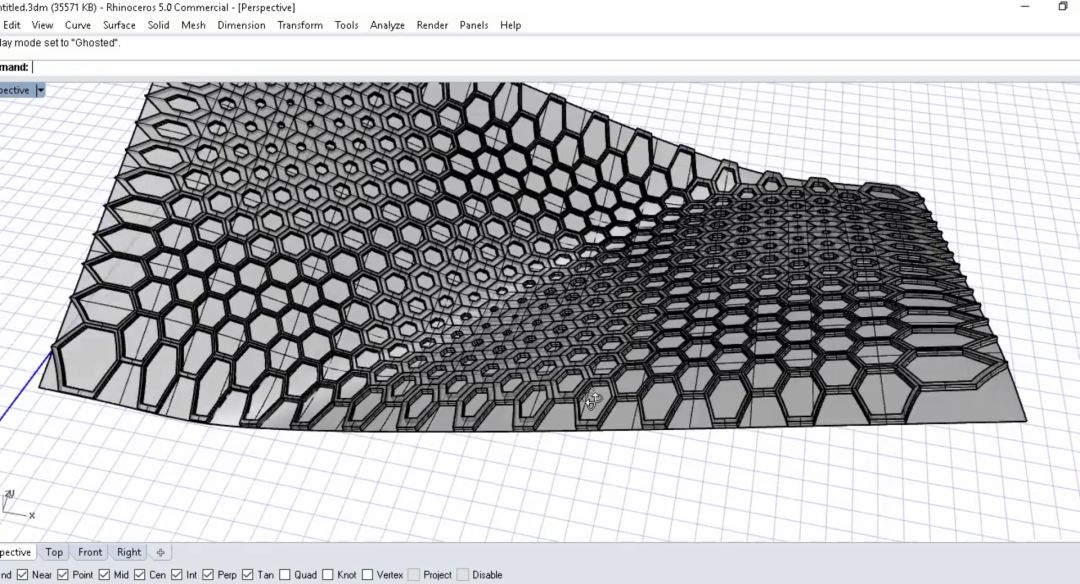
Task: Uncheck the Mid osnap checkbox
Action: point(105,575)
